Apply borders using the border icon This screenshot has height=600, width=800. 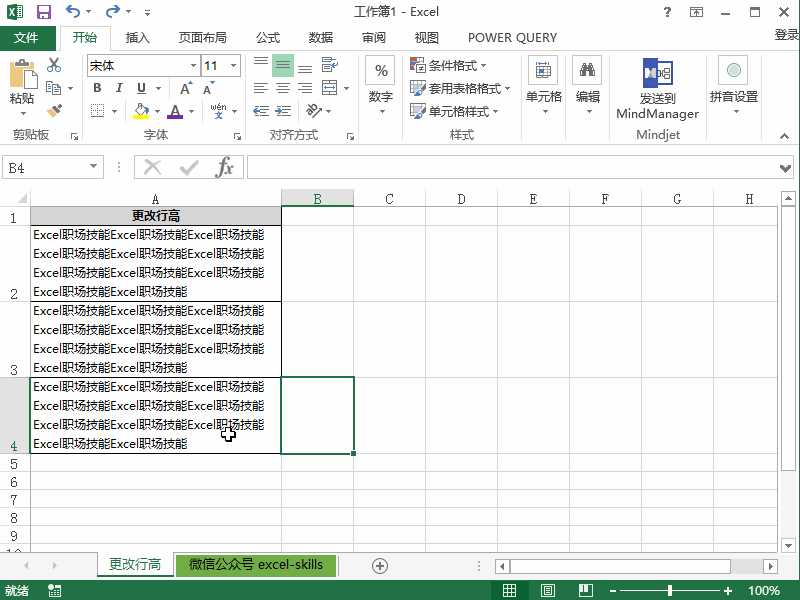coord(97,111)
